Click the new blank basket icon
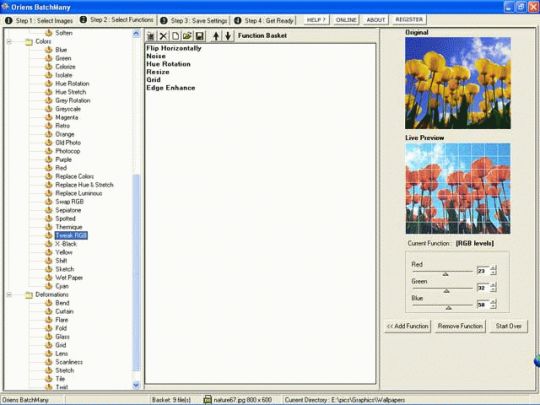Image resolution: width=540 pixels, height=405 pixels. (x=175, y=36)
